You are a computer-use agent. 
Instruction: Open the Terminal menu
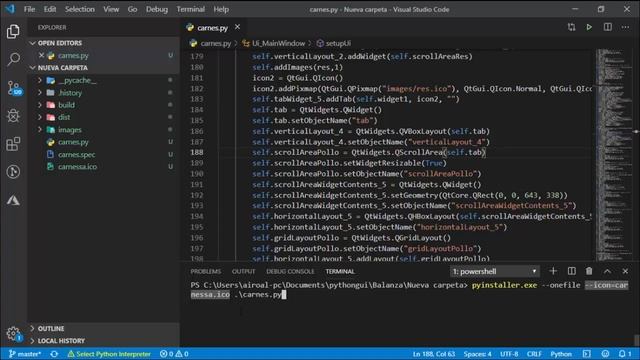pos(191,9)
